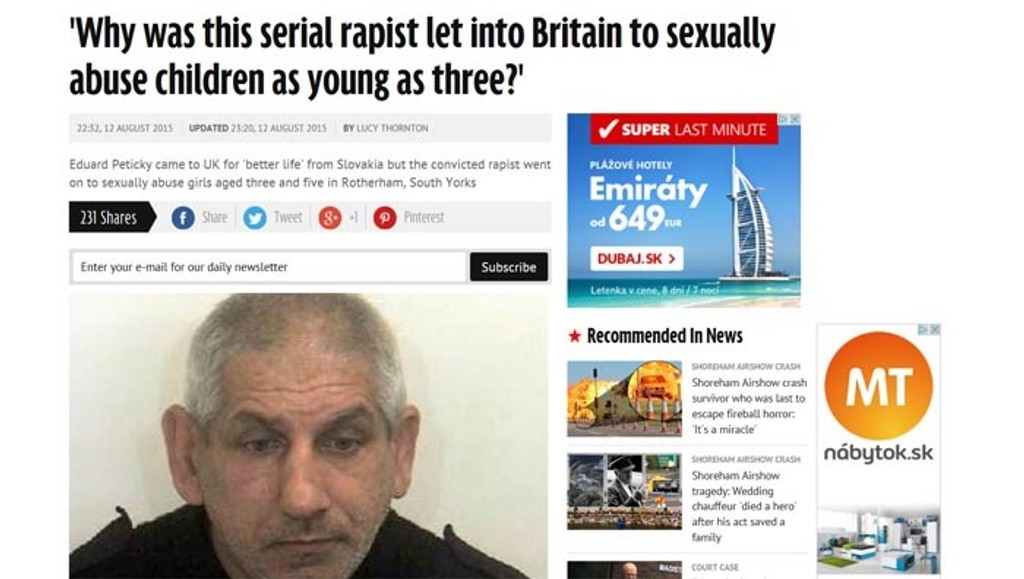Click the Twitter bird icon

[255, 217]
